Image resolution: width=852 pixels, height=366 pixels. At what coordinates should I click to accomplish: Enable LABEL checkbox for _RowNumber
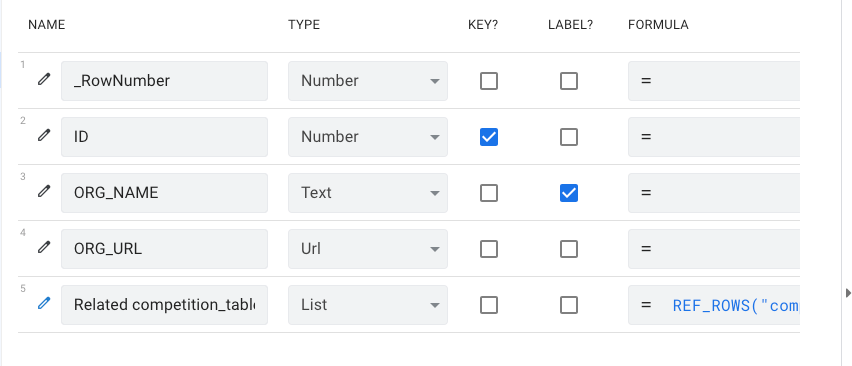pos(569,81)
